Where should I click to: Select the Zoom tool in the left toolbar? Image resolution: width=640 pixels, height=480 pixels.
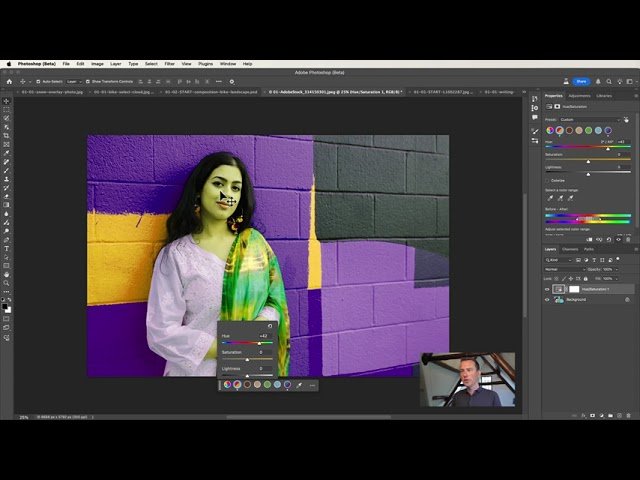[x=6, y=283]
